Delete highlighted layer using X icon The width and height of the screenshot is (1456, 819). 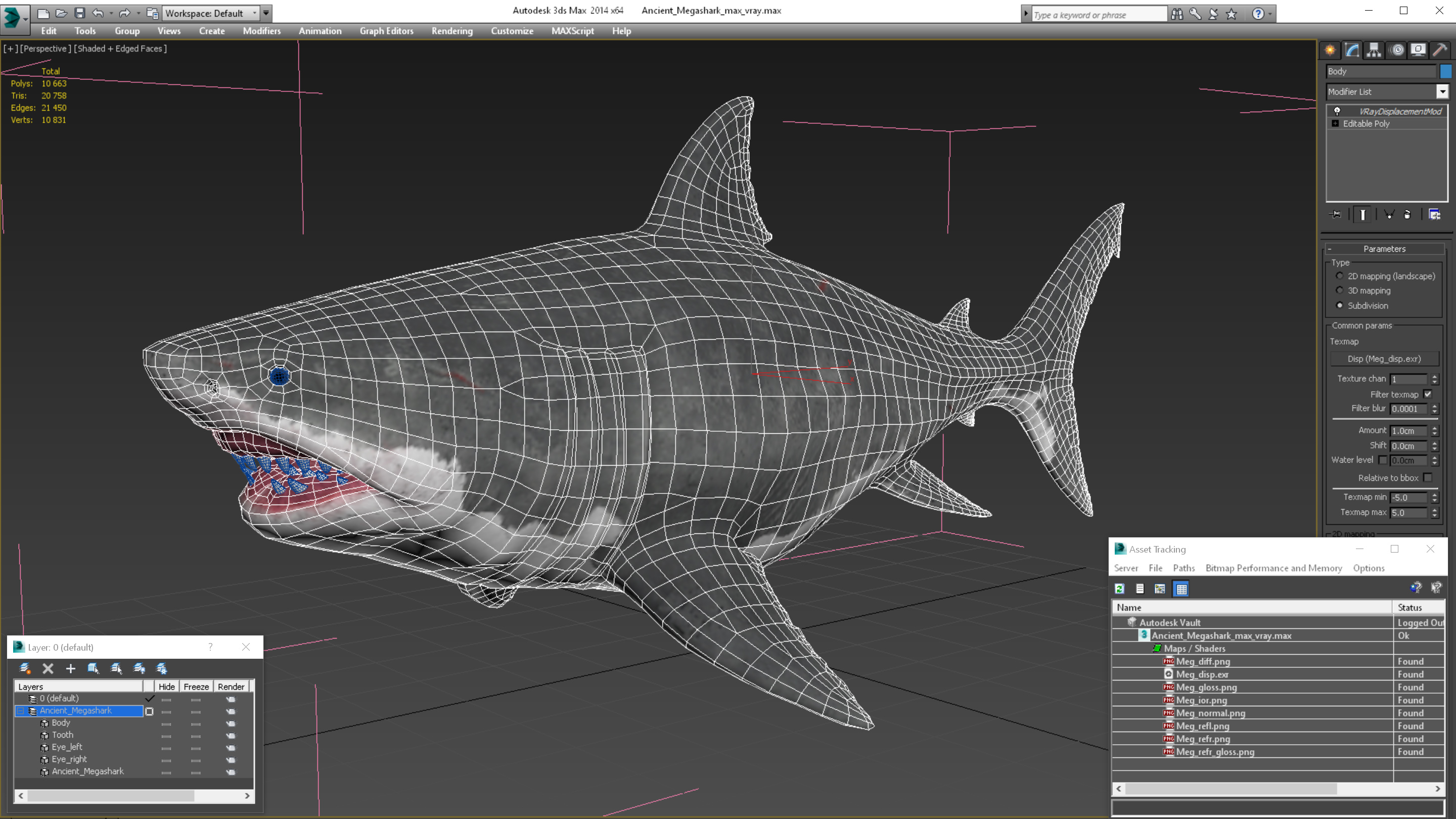48,669
